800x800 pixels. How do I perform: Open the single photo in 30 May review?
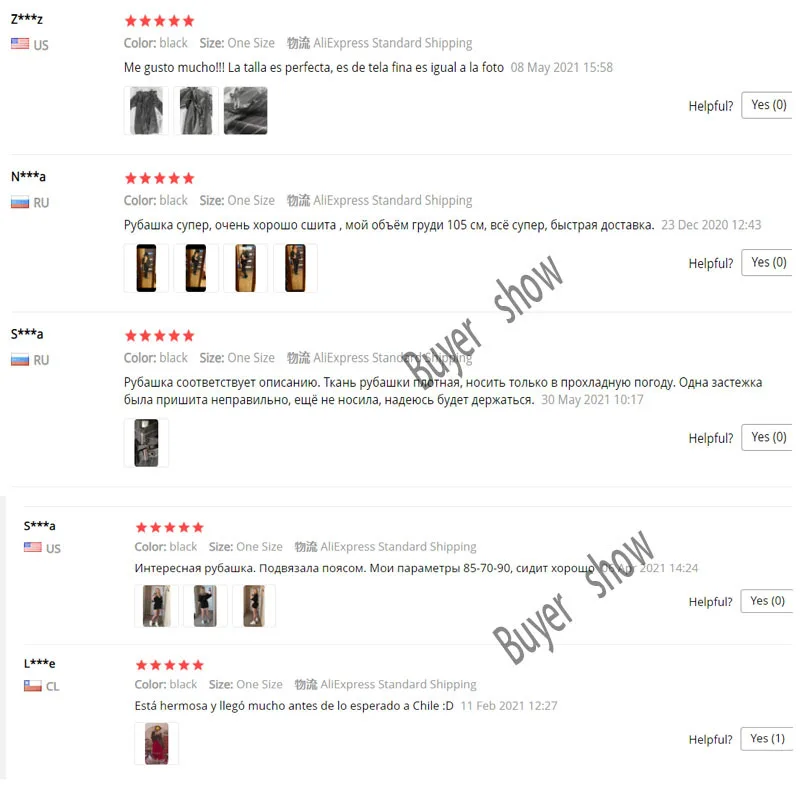coord(146,443)
